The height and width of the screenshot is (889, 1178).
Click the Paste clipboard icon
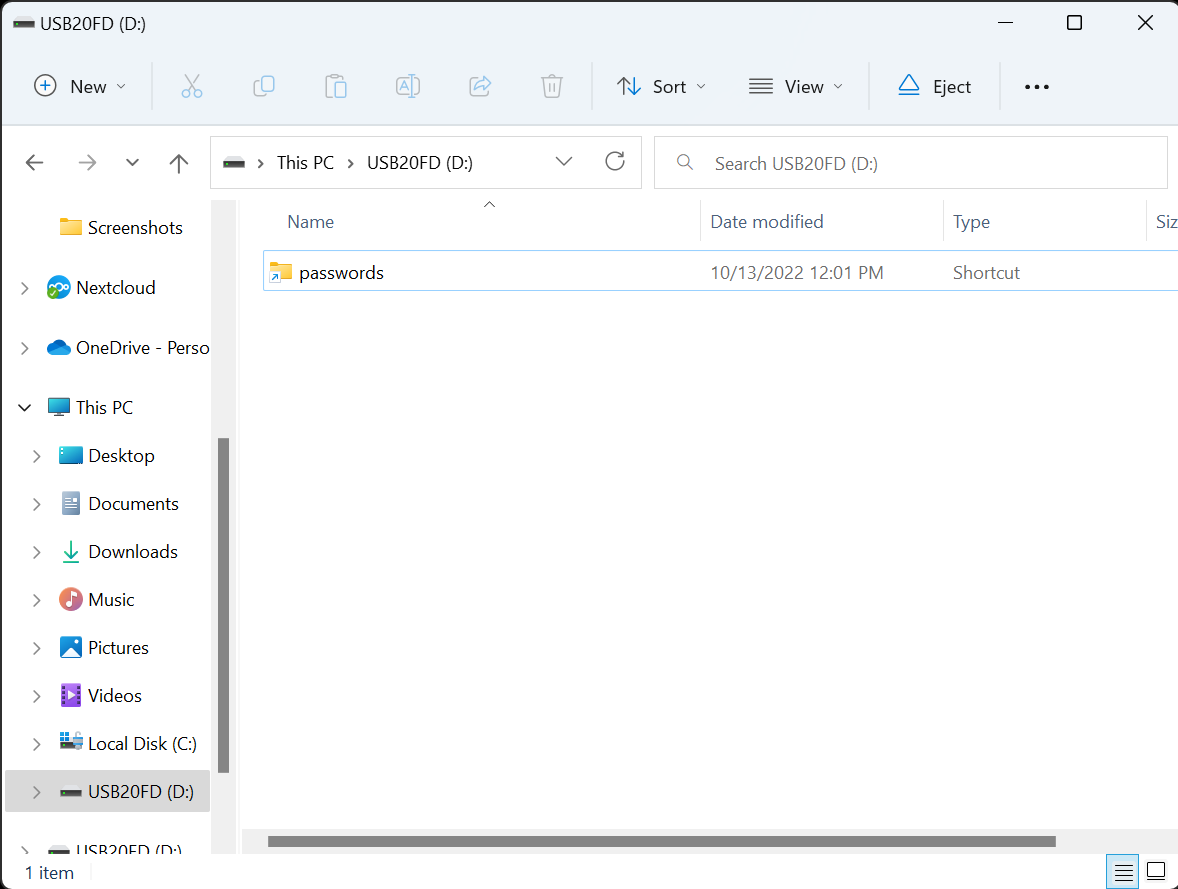336,87
